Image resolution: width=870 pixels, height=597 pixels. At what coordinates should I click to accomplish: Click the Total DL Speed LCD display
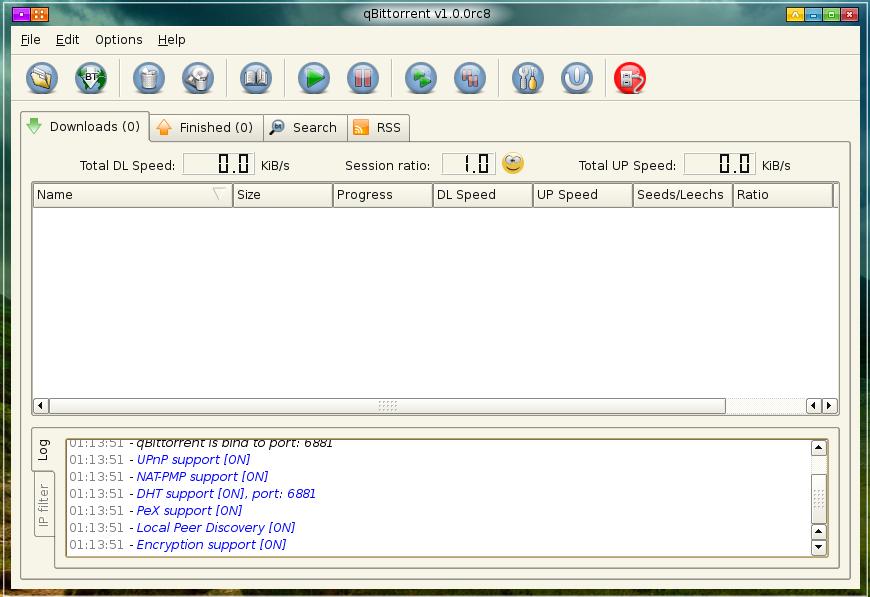(x=219, y=164)
